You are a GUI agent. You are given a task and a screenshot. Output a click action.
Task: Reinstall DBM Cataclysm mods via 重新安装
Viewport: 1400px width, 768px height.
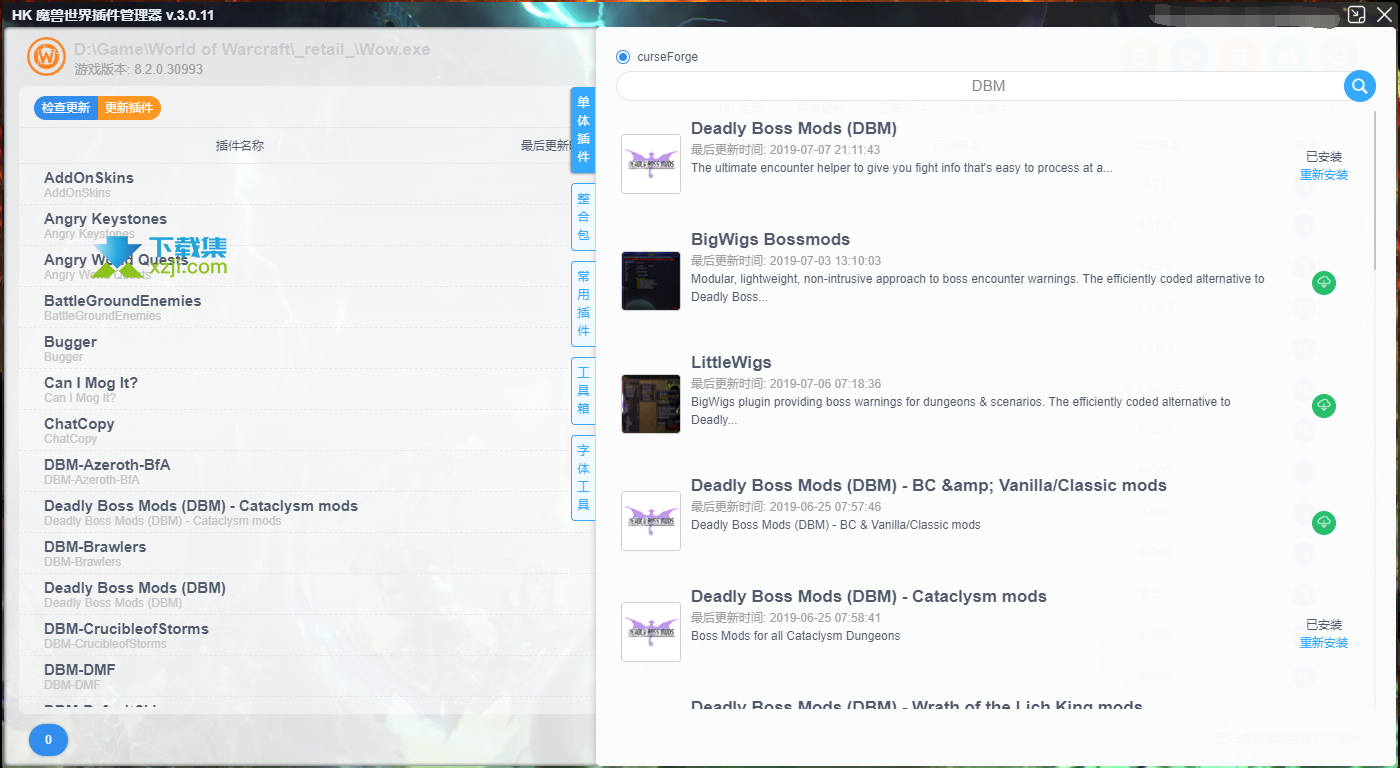1324,643
